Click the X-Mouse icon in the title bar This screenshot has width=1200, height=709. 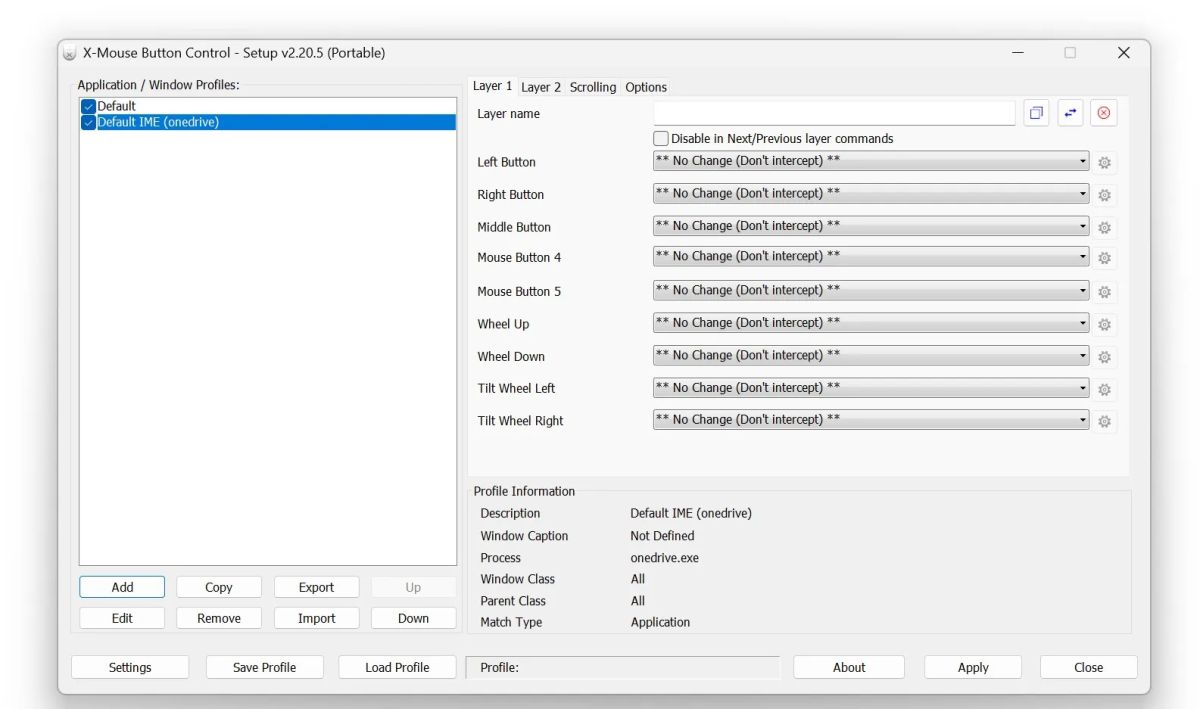pos(68,52)
